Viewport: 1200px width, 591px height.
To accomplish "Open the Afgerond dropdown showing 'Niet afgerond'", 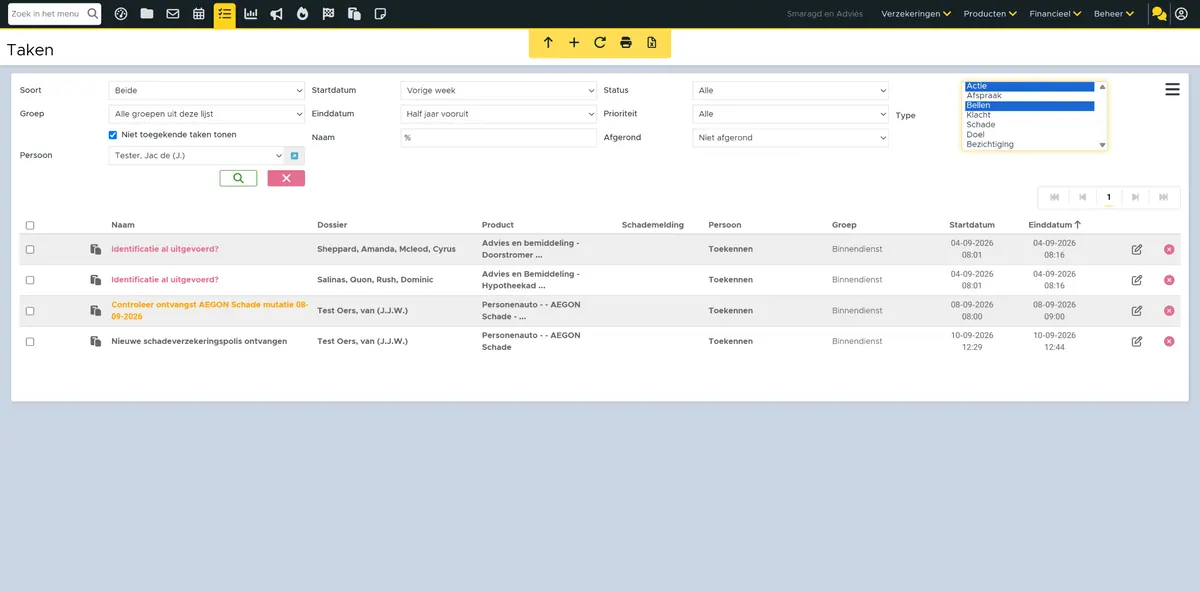I will (790, 138).
